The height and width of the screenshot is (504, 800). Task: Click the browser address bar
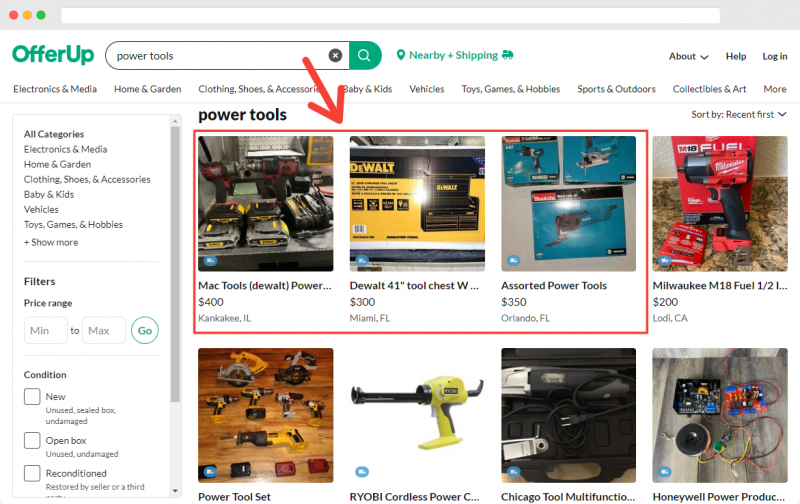(390, 15)
